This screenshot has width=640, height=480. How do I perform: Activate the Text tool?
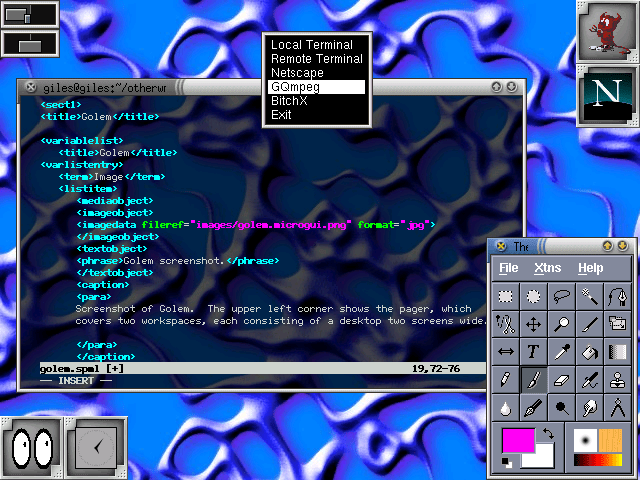[534, 352]
